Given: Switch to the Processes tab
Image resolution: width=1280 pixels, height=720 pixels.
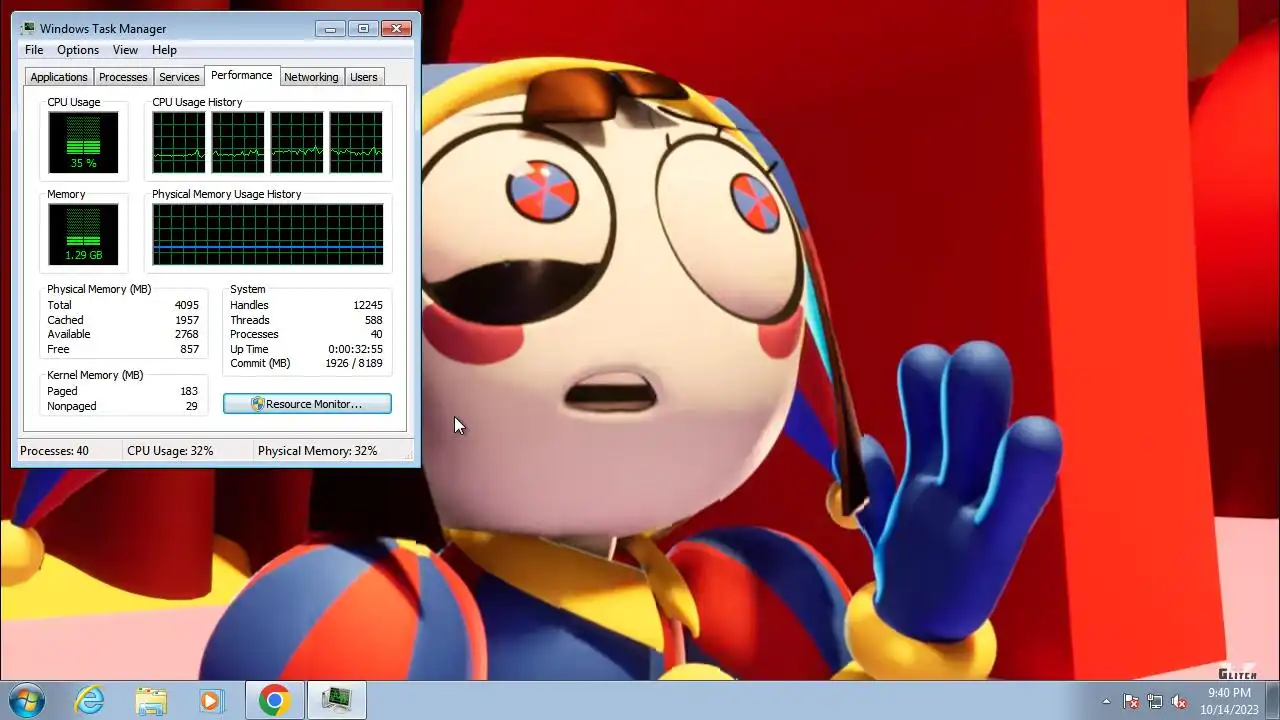Looking at the screenshot, I should point(123,77).
